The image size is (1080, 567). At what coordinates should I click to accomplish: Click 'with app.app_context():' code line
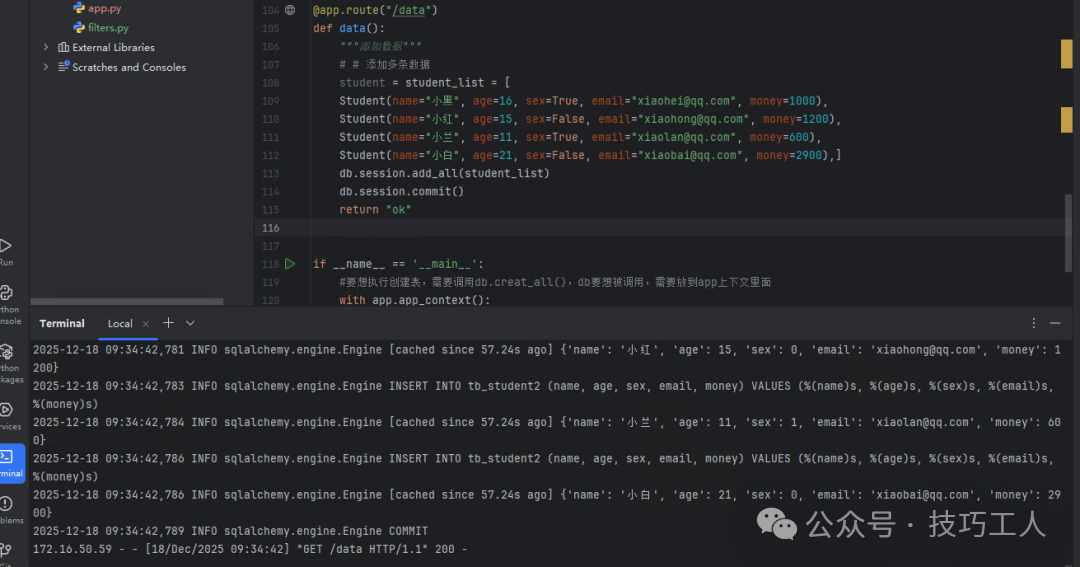(x=415, y=300)
